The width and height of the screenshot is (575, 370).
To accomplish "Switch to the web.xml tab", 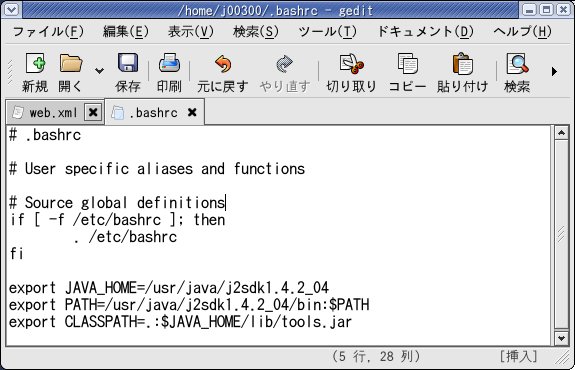I will [x=54, y=113].
